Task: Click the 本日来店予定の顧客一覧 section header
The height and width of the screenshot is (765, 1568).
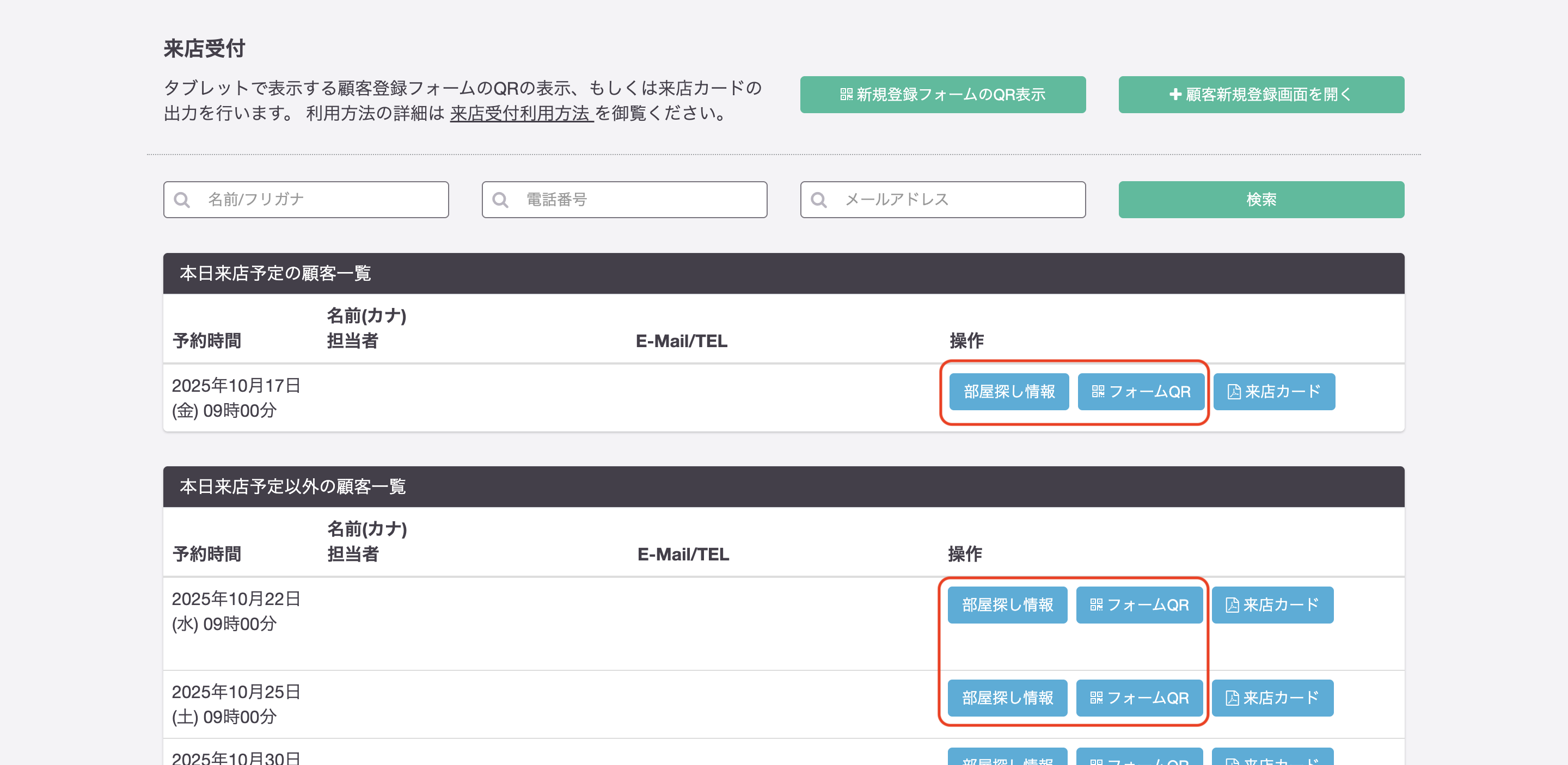Action: tap(784, 274)
